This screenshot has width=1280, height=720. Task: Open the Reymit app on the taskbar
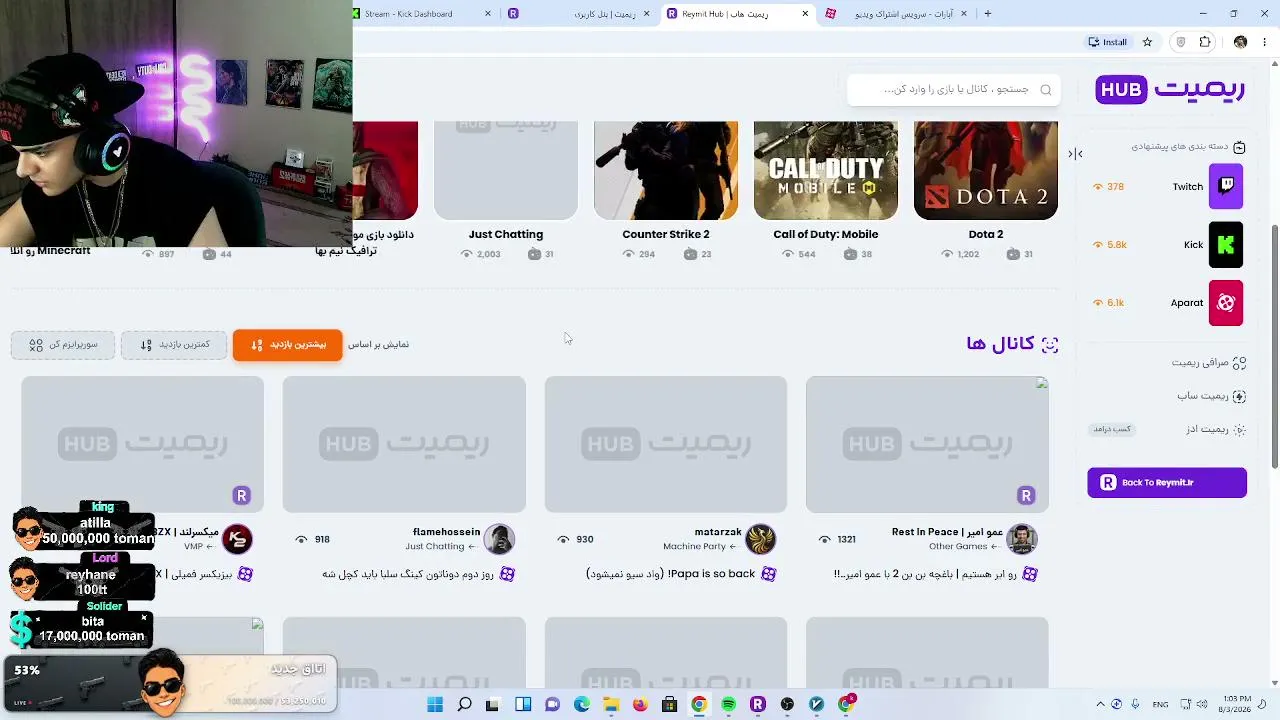pyautogui.click(x=757, y=705)
